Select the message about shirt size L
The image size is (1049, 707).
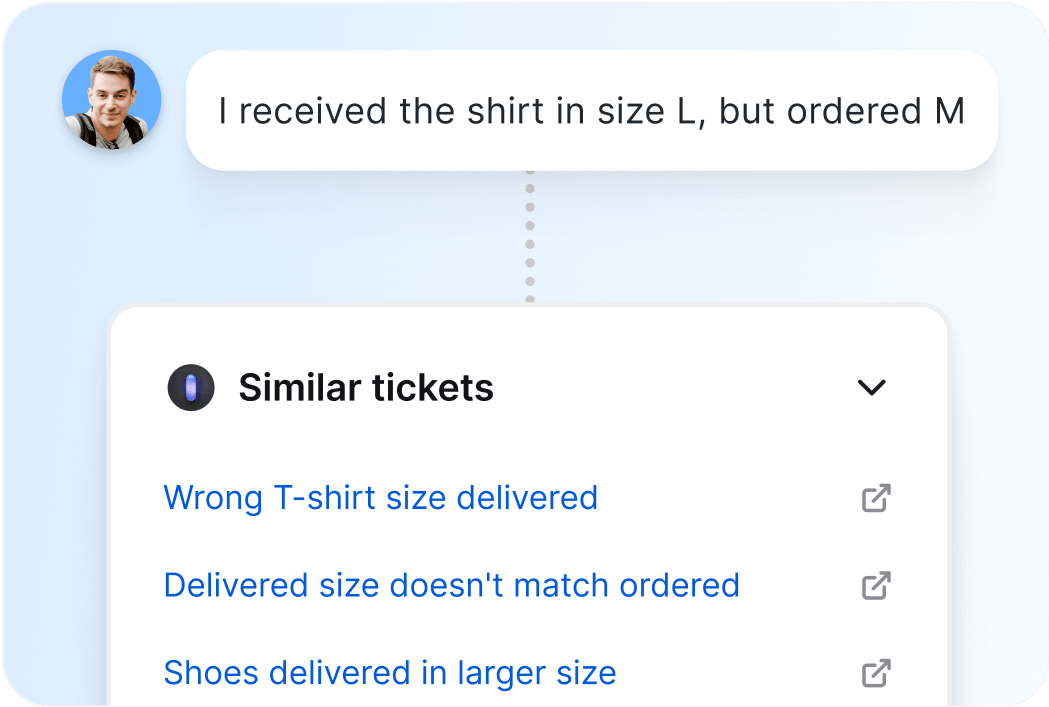590,110
